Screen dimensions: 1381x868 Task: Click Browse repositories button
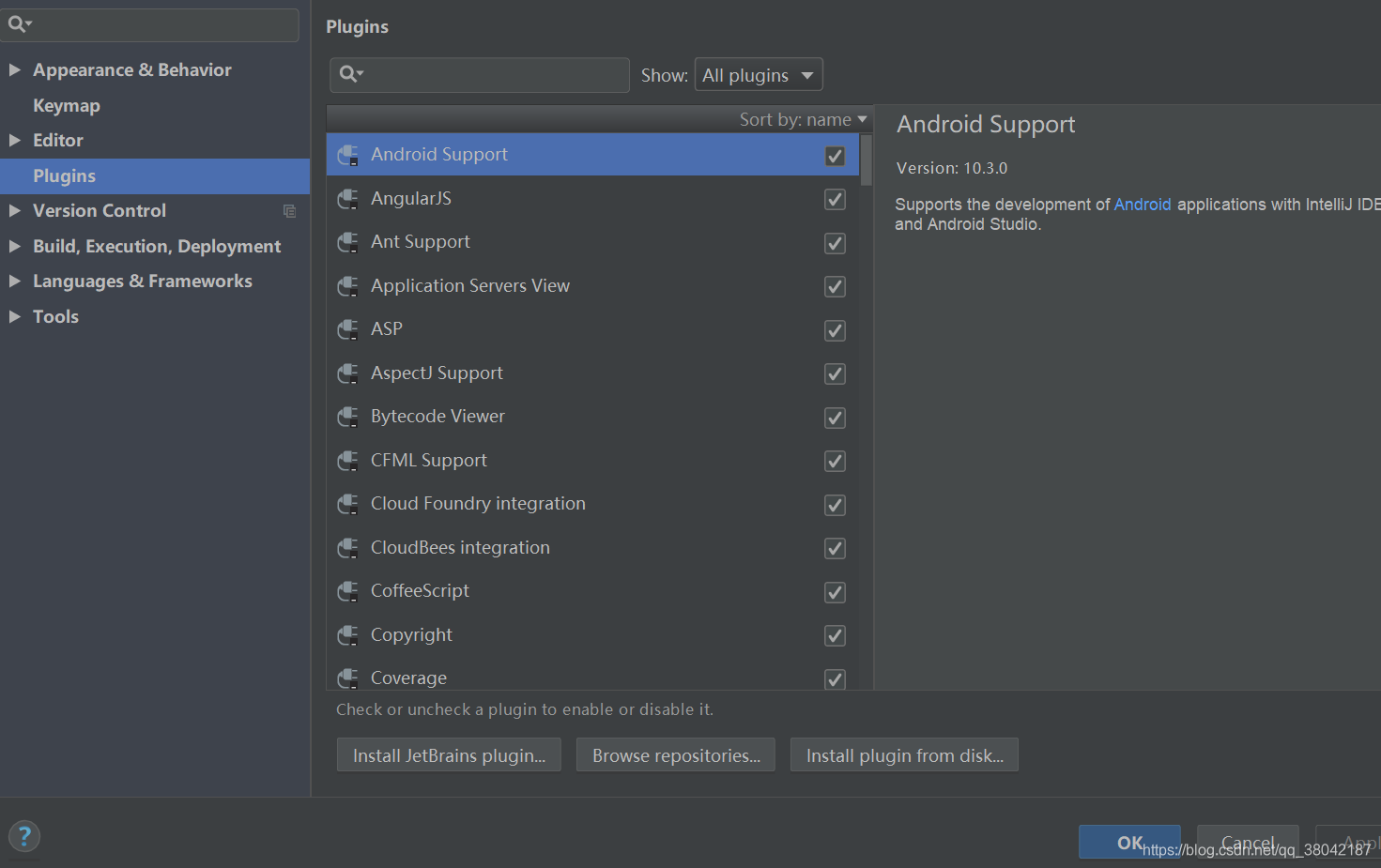pyautogui.click(x=676, y=755)
